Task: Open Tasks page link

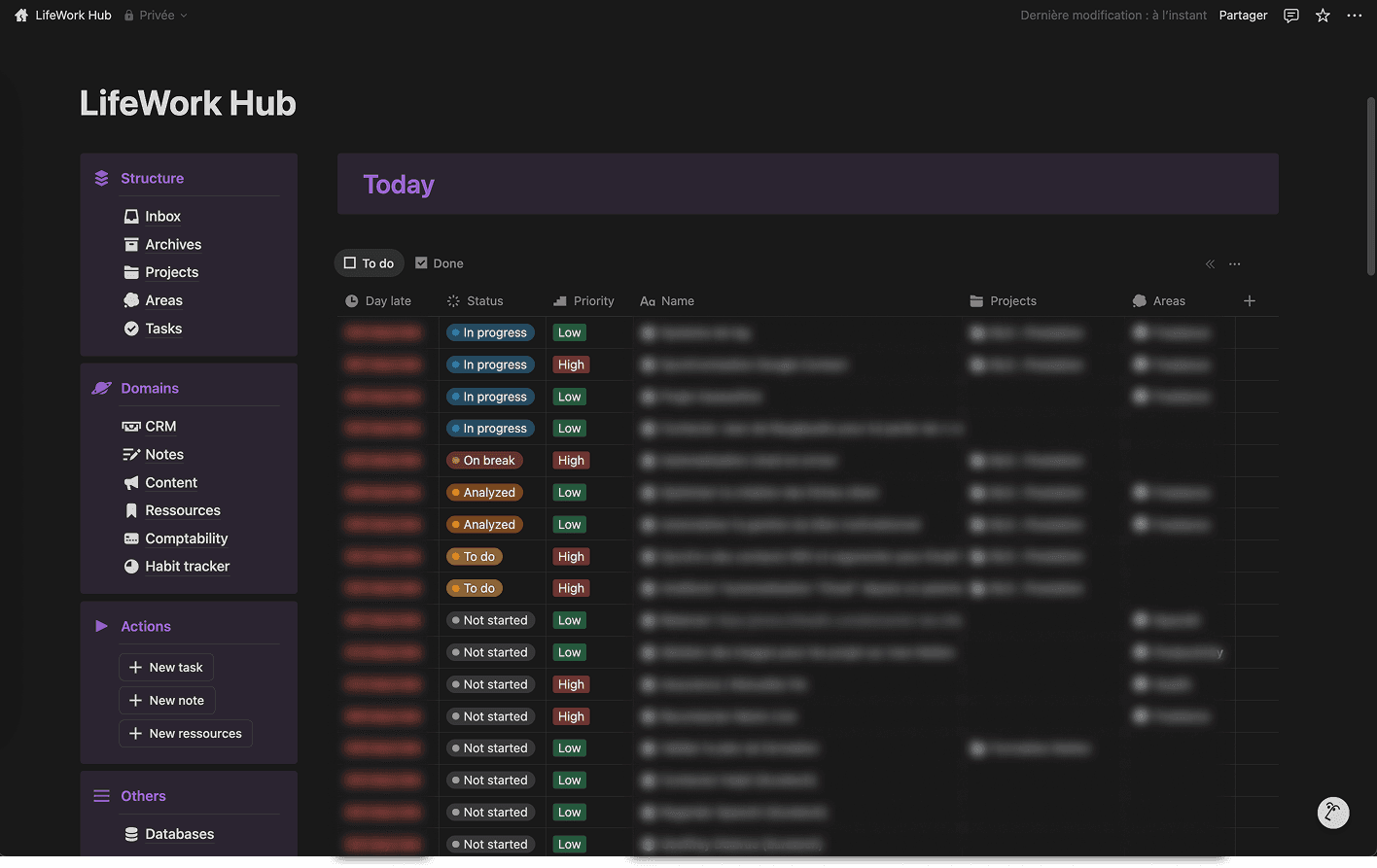Action: (163, 330)
